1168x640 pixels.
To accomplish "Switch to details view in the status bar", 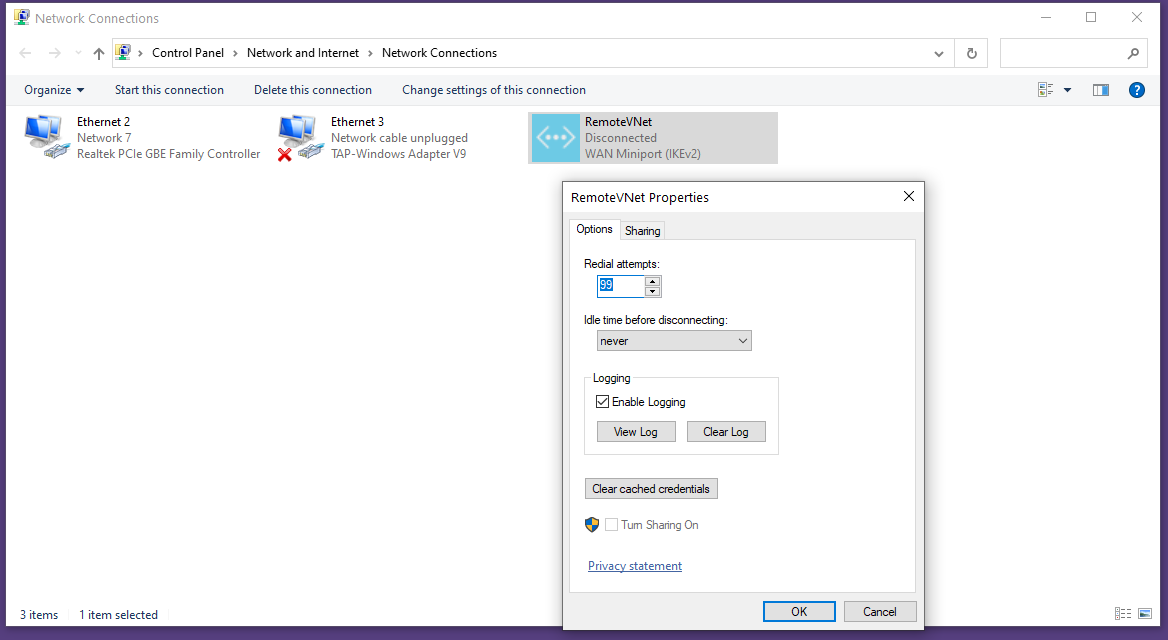I will pyautogui.click(x=1122, y=614).
